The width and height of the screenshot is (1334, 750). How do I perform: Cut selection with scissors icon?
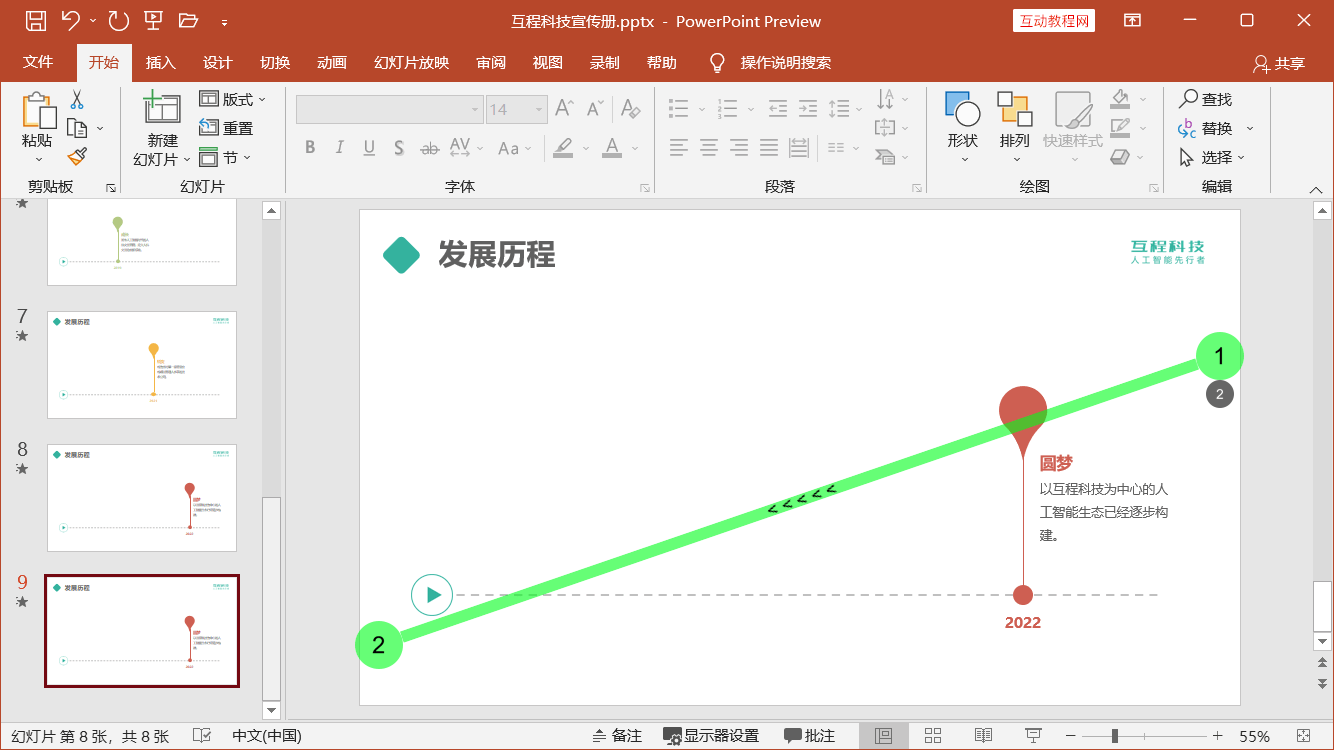coord(77,100)
